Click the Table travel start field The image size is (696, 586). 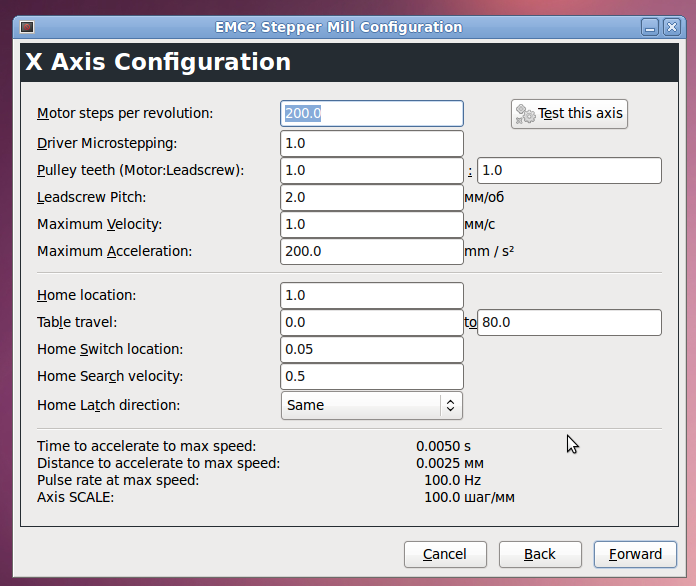click(372, 323)
